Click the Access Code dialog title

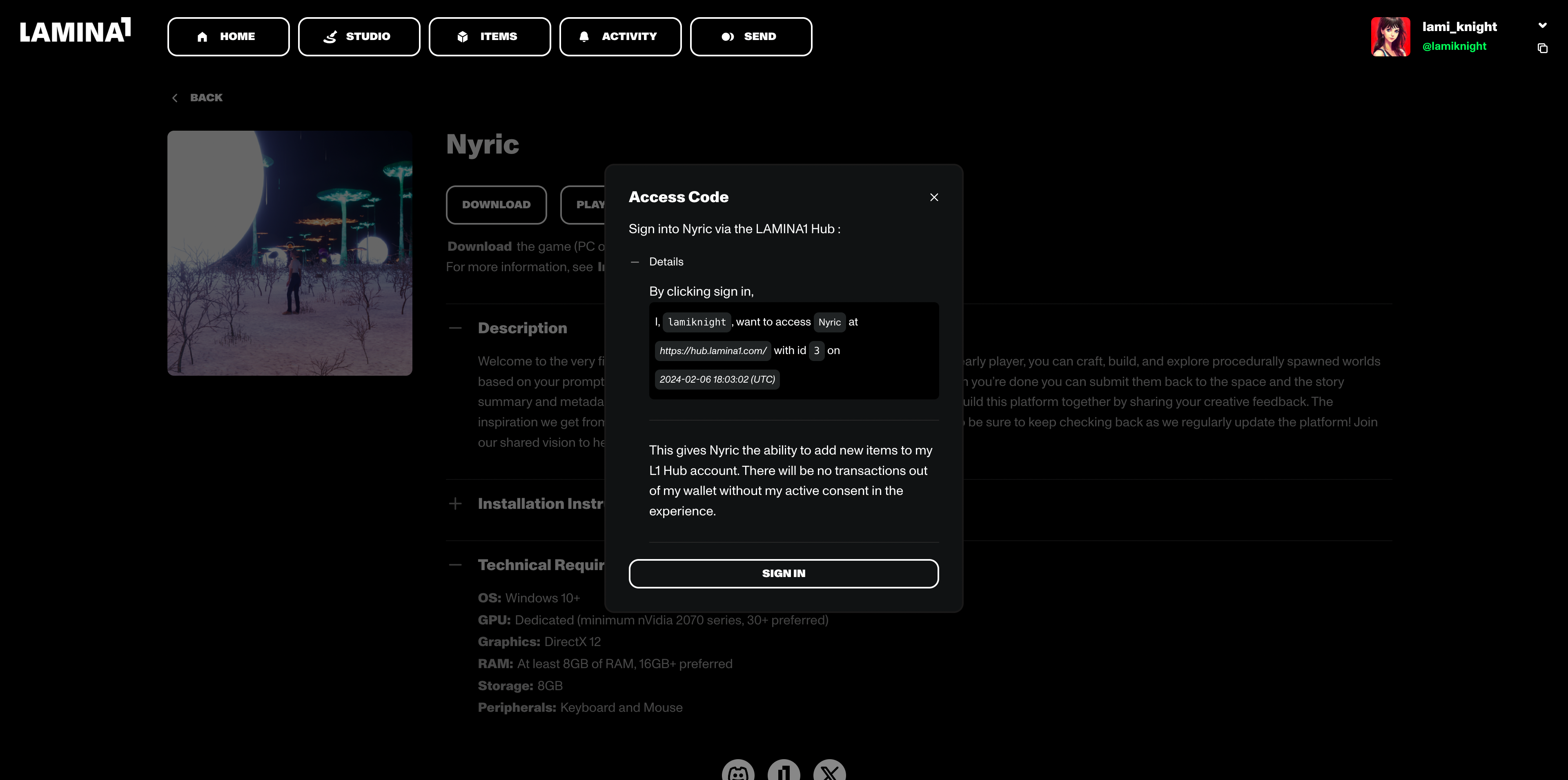(x=678, y=197)
